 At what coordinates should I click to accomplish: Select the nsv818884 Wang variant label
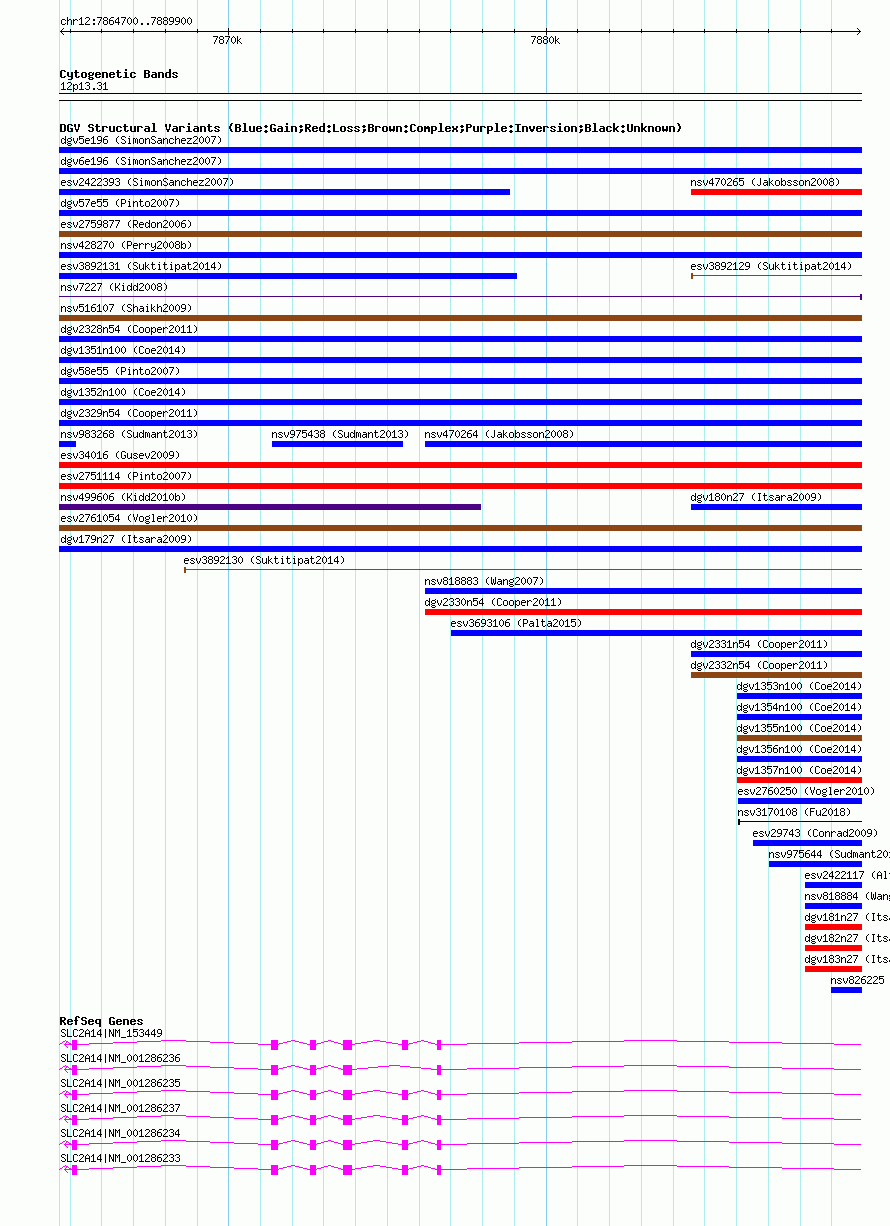847,896
